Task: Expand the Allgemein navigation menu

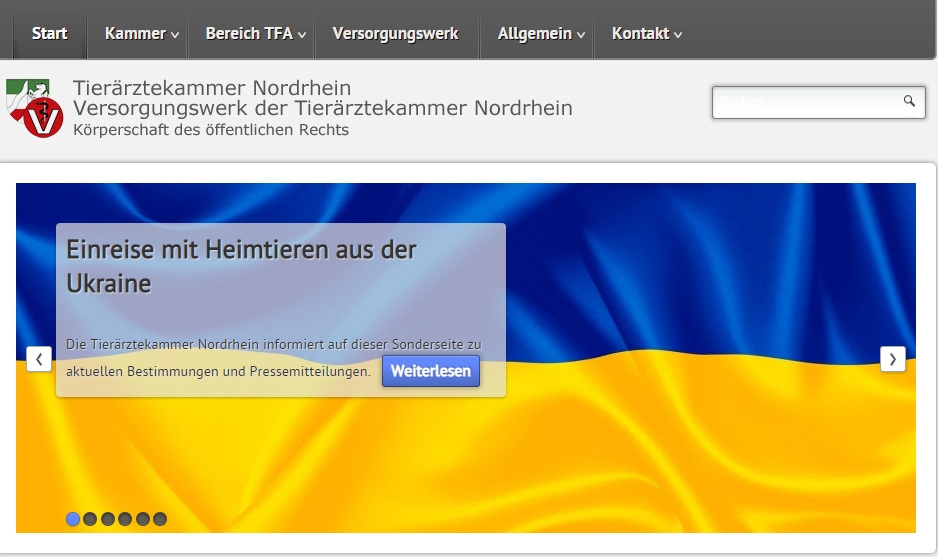Action: pyautogui.click(x=540, y=34)
